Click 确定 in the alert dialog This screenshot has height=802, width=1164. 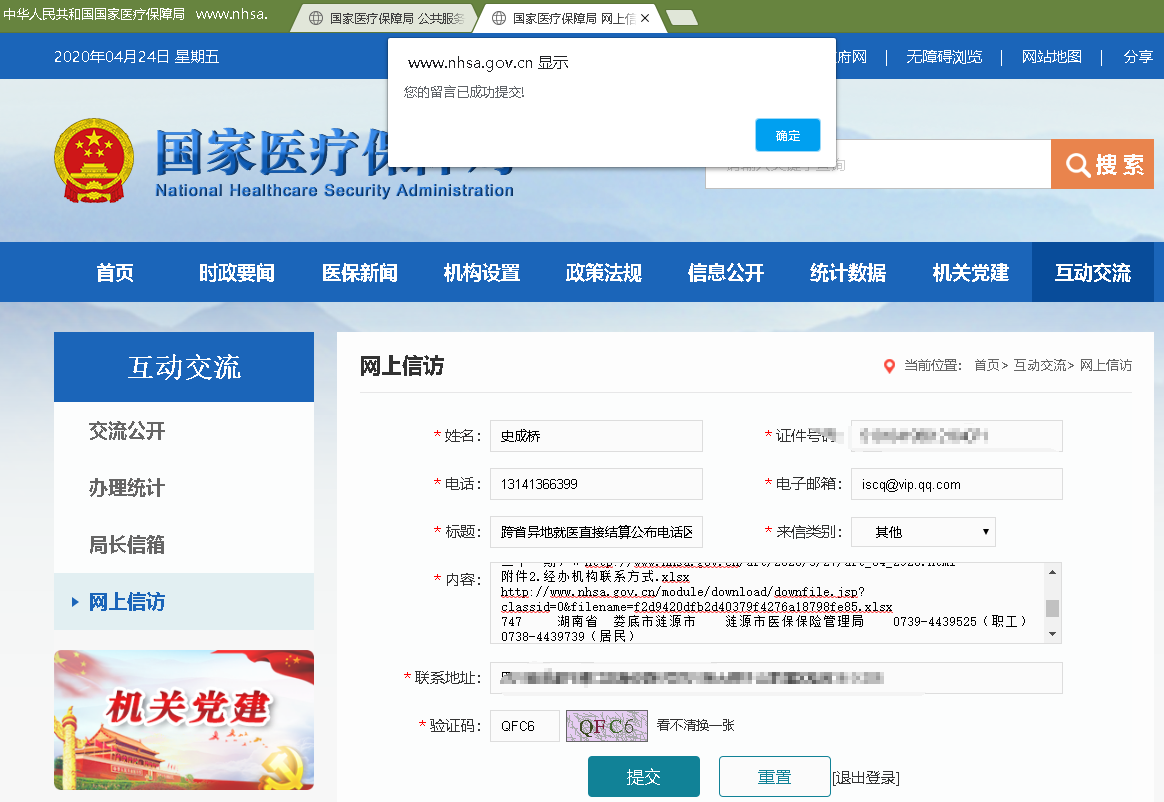point(788,135)
